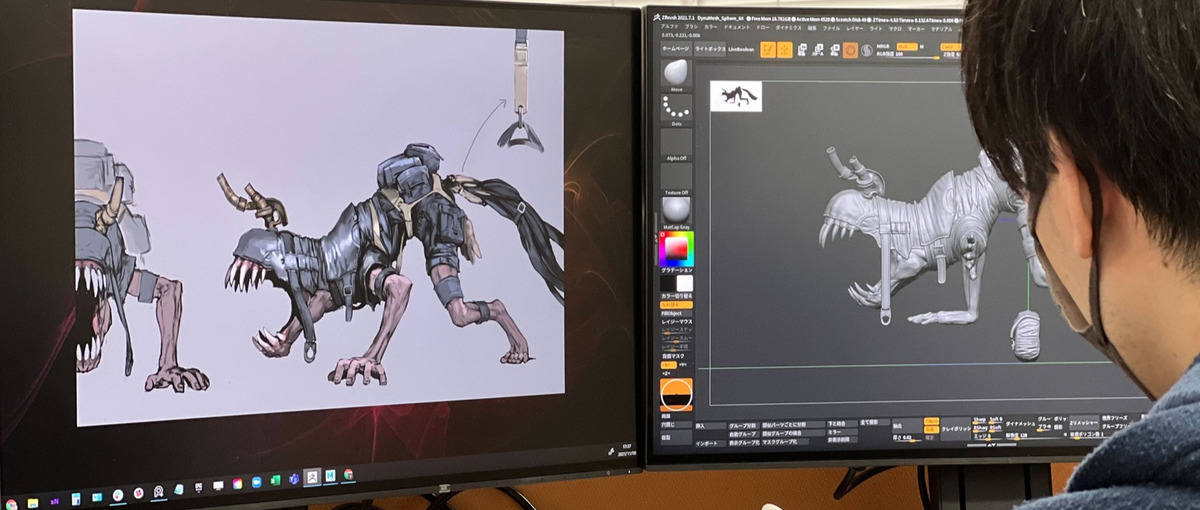This screenshot has width=1200, height=510.
Task: Toggle ZBrush Edit mode button
Action: point(768,49)
